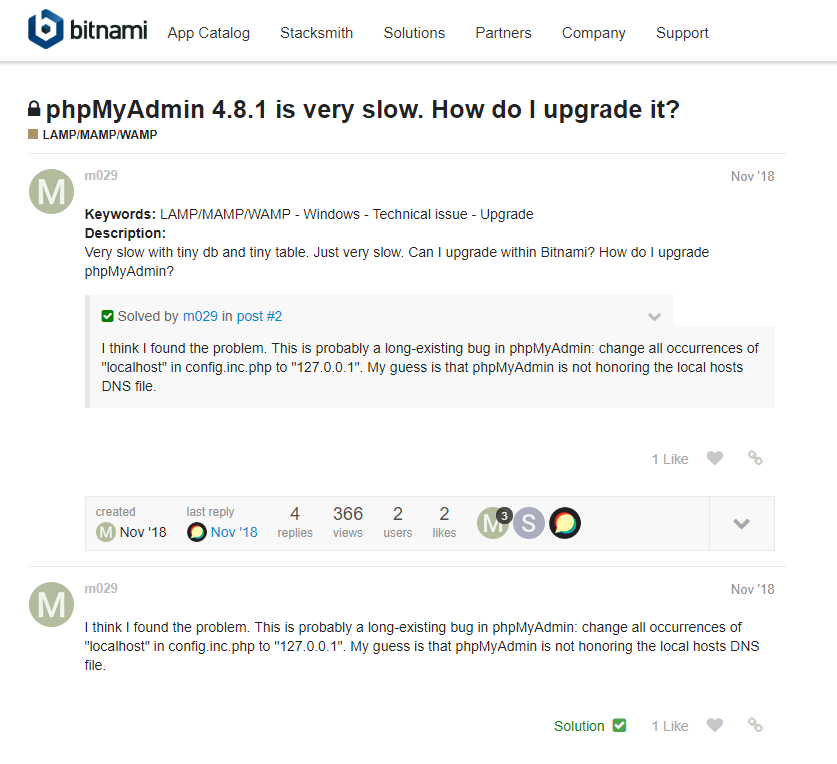Image resolution: width=837 pixels, height=764 pixels.
Task: Open the m029 username on first post
Action: (x=101, y=175)
